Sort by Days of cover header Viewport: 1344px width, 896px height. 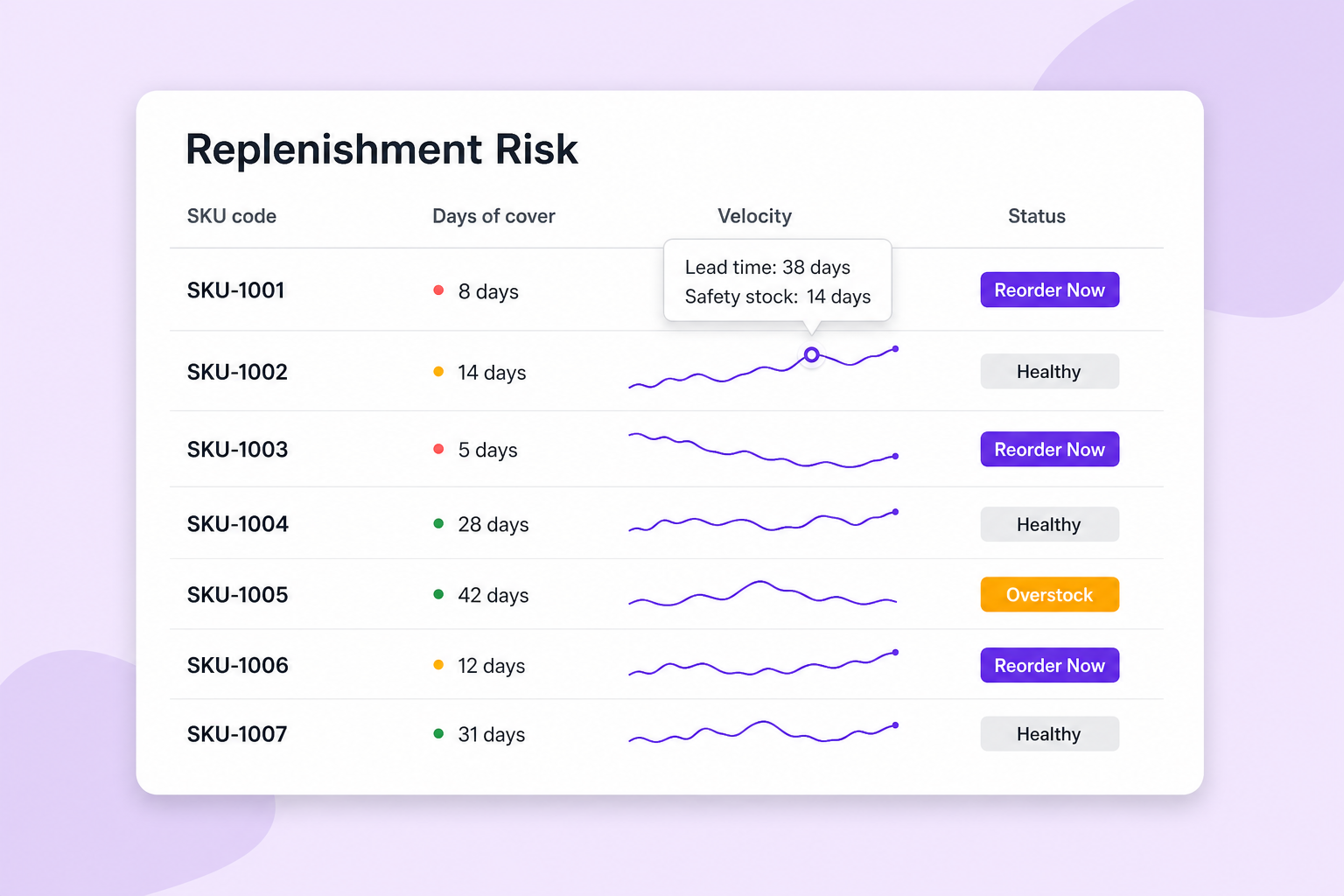coord(493,216)
